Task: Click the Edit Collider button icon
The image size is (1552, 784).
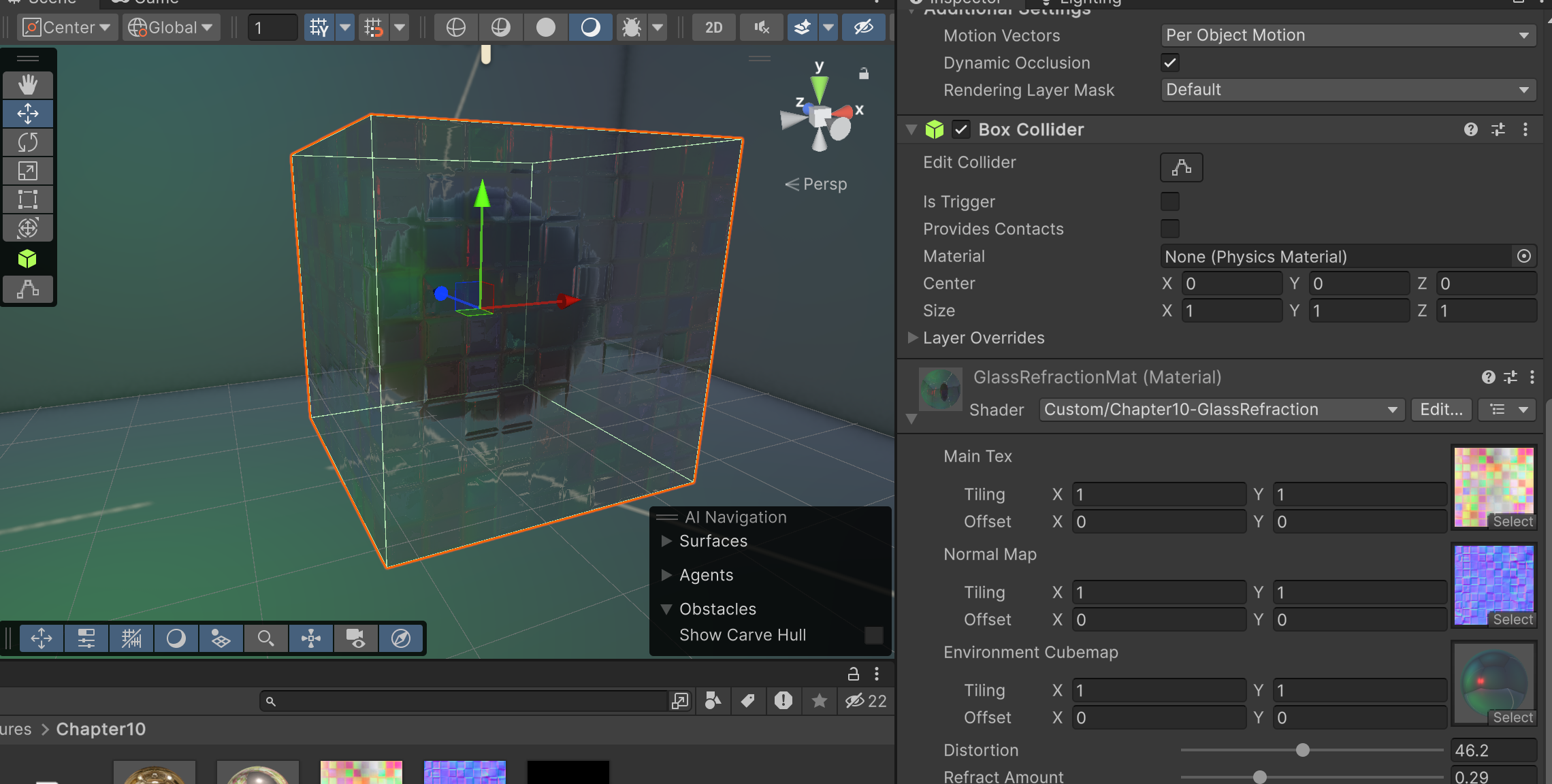Action: pos(1181,167)
